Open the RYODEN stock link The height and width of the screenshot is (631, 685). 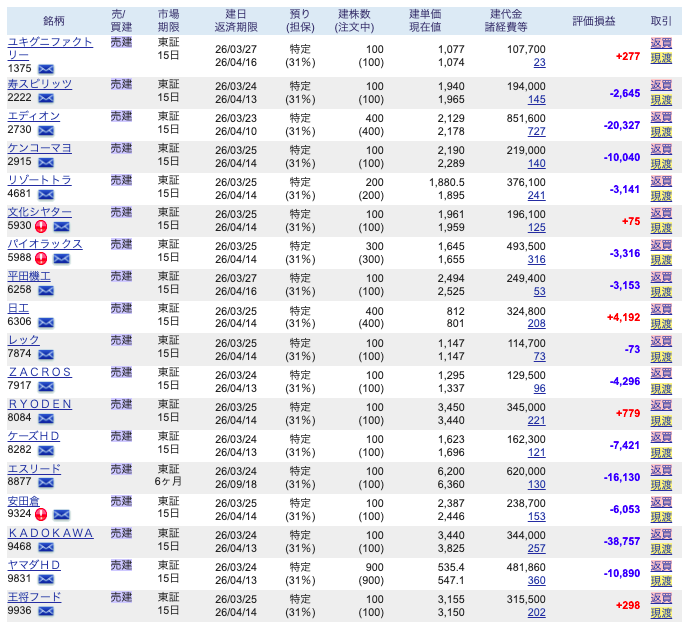(40, 404)
